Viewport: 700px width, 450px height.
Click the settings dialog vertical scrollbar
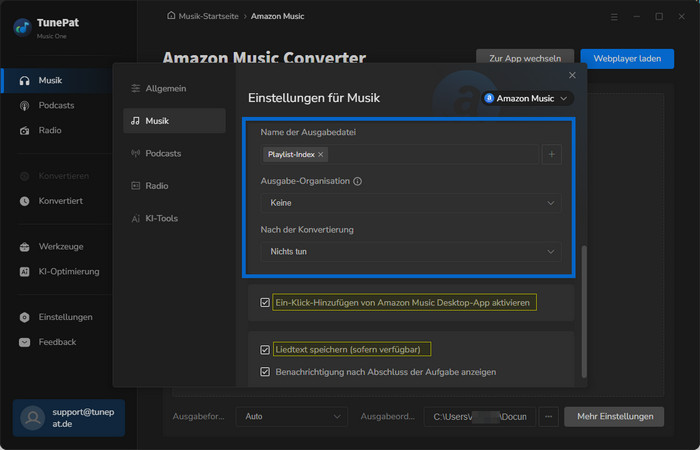(584, 311)
